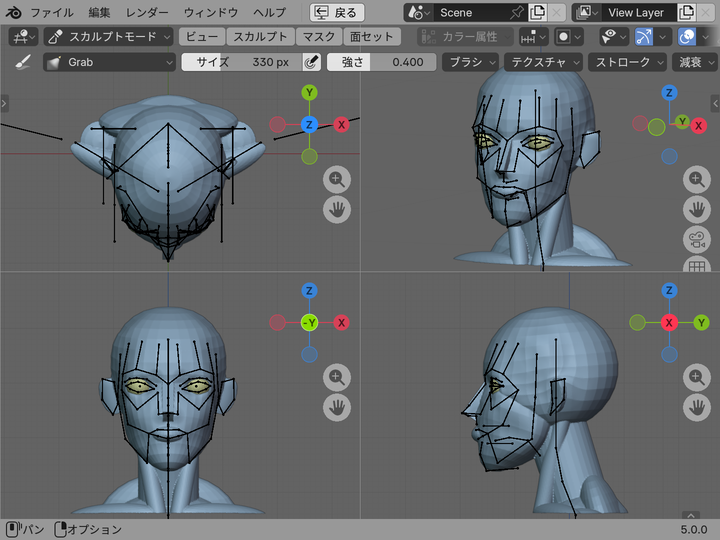720x540 pixels.
Task: Click zoom magnifier in the perspective viewport
Action: 697,179
